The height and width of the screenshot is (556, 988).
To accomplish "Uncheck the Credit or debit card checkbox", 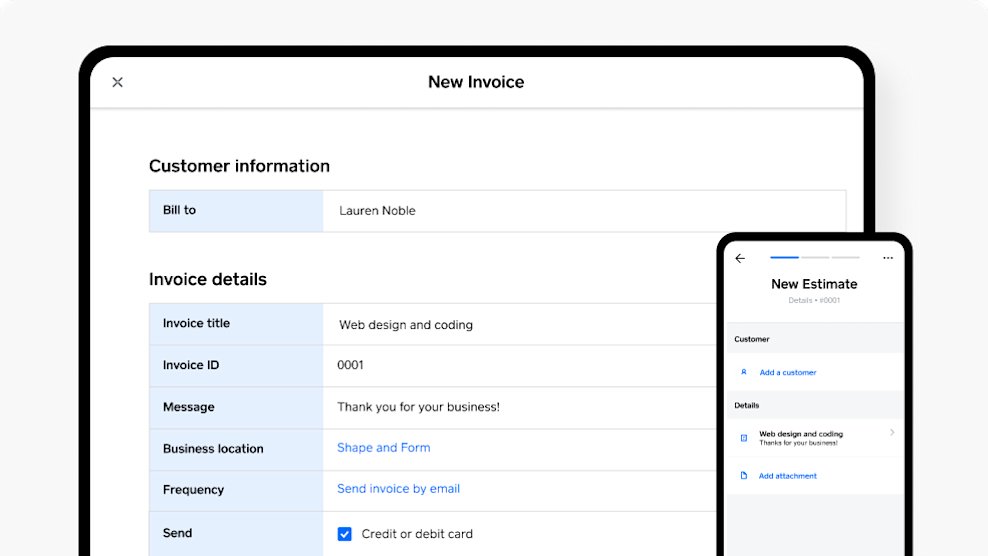I will point(345,534).
